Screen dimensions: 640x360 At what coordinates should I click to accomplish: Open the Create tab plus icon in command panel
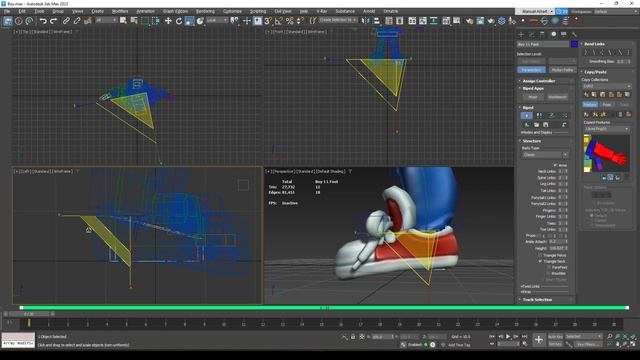point(521,34)
